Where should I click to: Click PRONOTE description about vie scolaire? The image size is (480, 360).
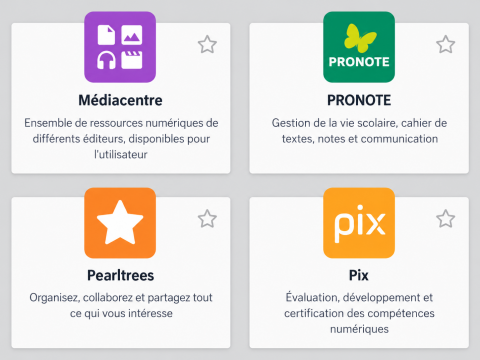(x=359, y=131)
